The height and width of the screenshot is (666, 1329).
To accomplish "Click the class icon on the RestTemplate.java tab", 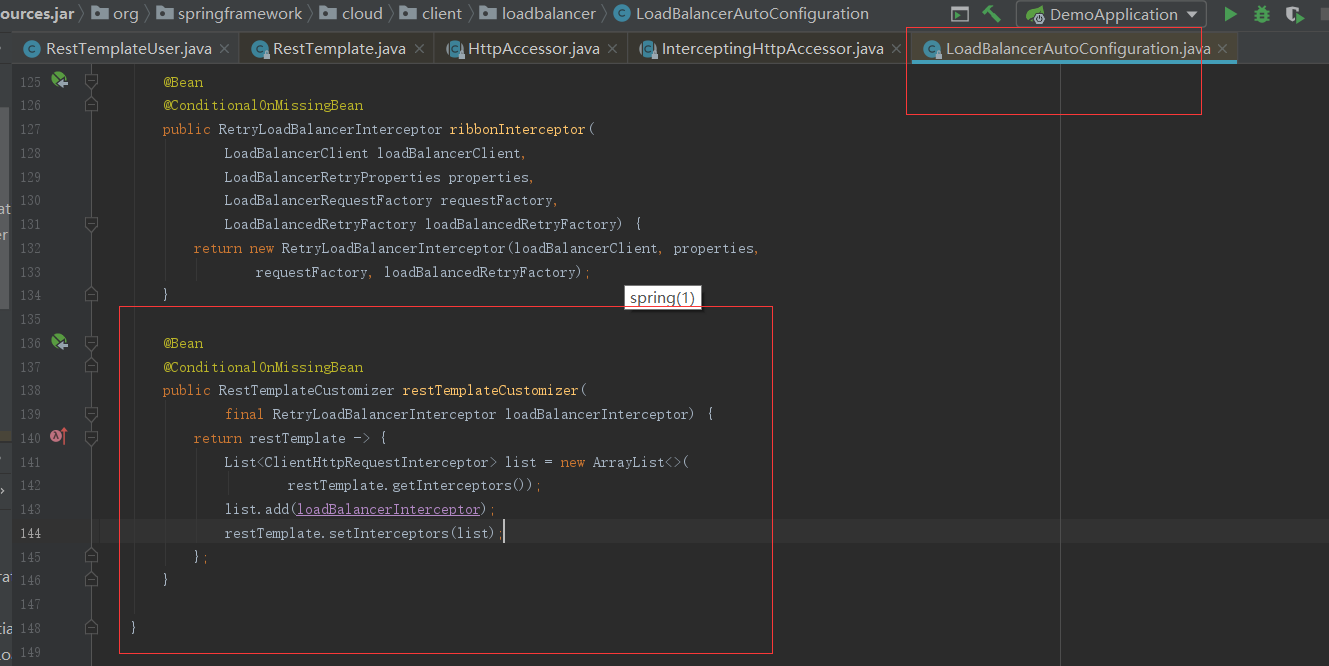I will tap(260, 49).
